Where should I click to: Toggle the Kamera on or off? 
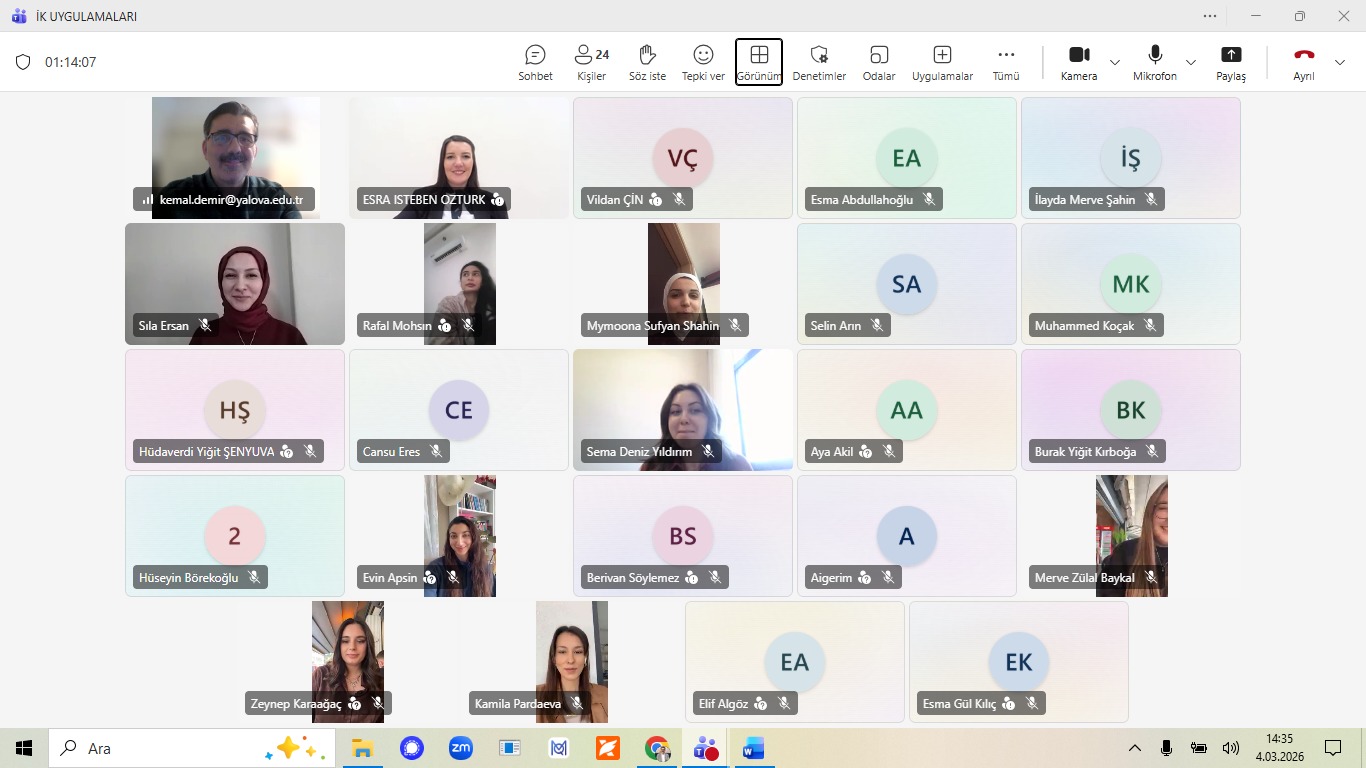[1079, 62]
